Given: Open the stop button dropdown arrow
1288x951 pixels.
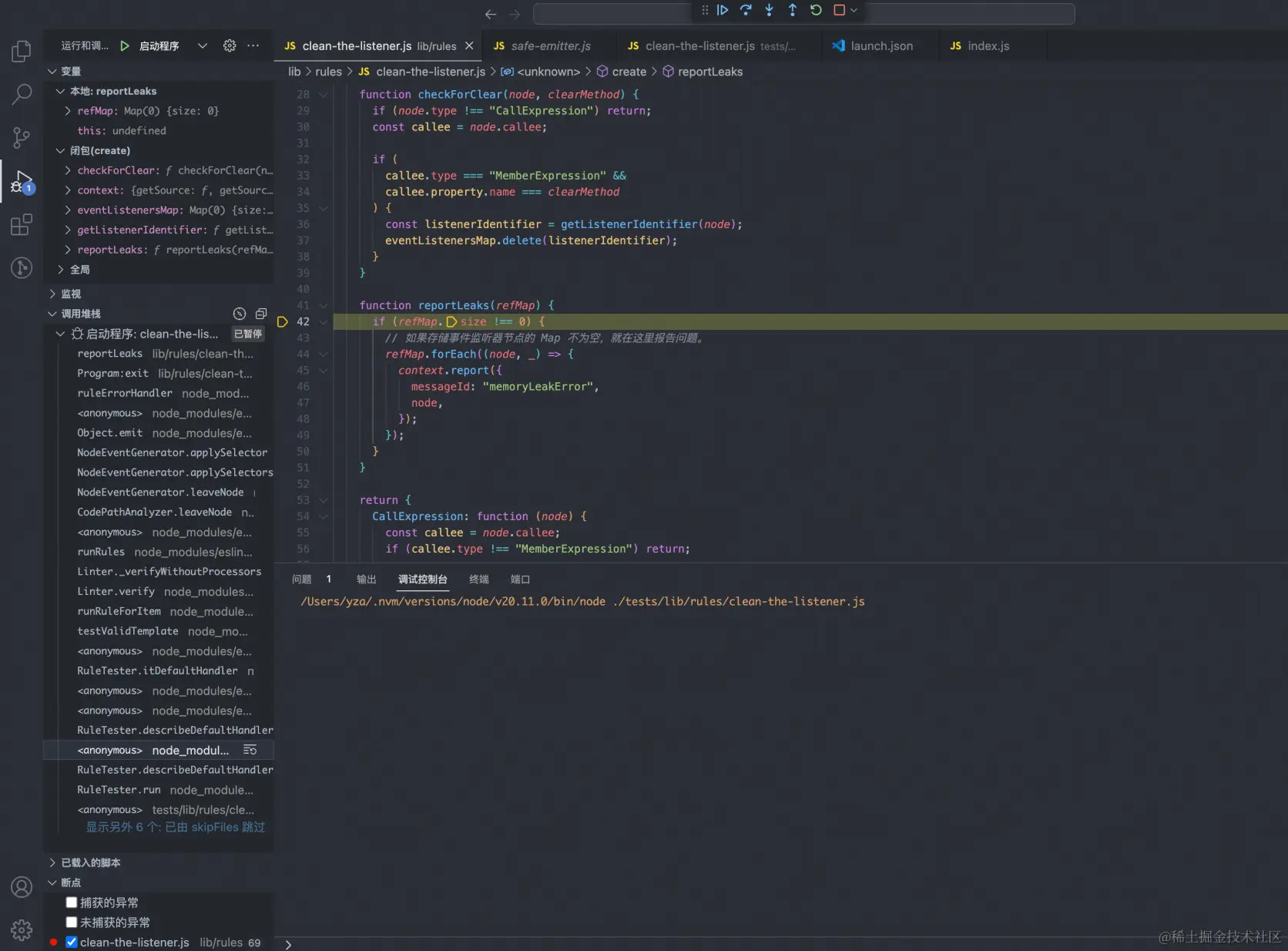Looking at the screenshot, I should [x=854, y=10].
